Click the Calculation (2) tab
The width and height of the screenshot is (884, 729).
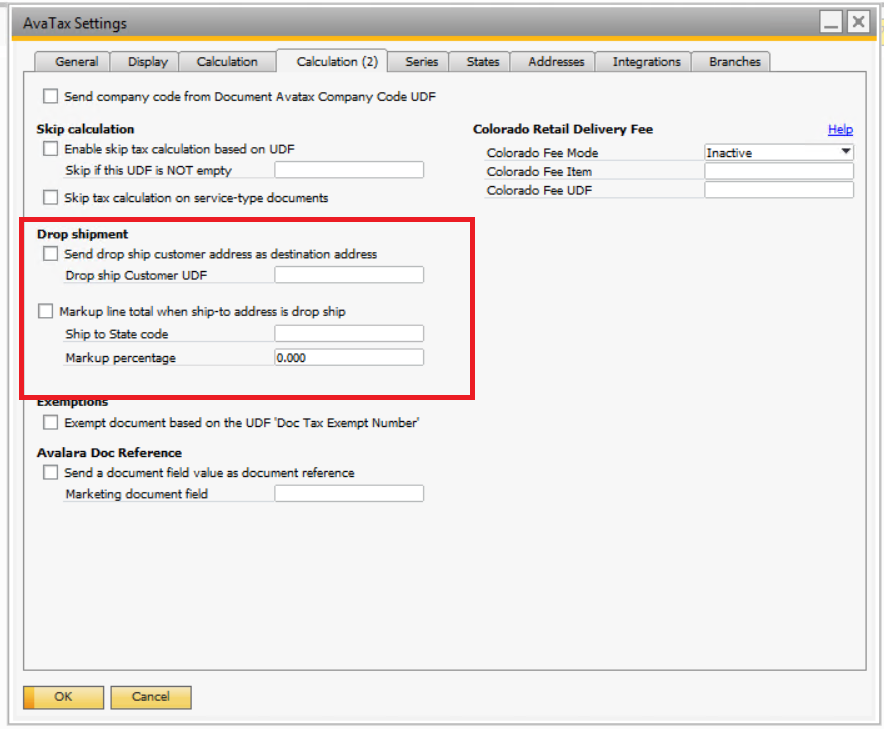(333, 61)
